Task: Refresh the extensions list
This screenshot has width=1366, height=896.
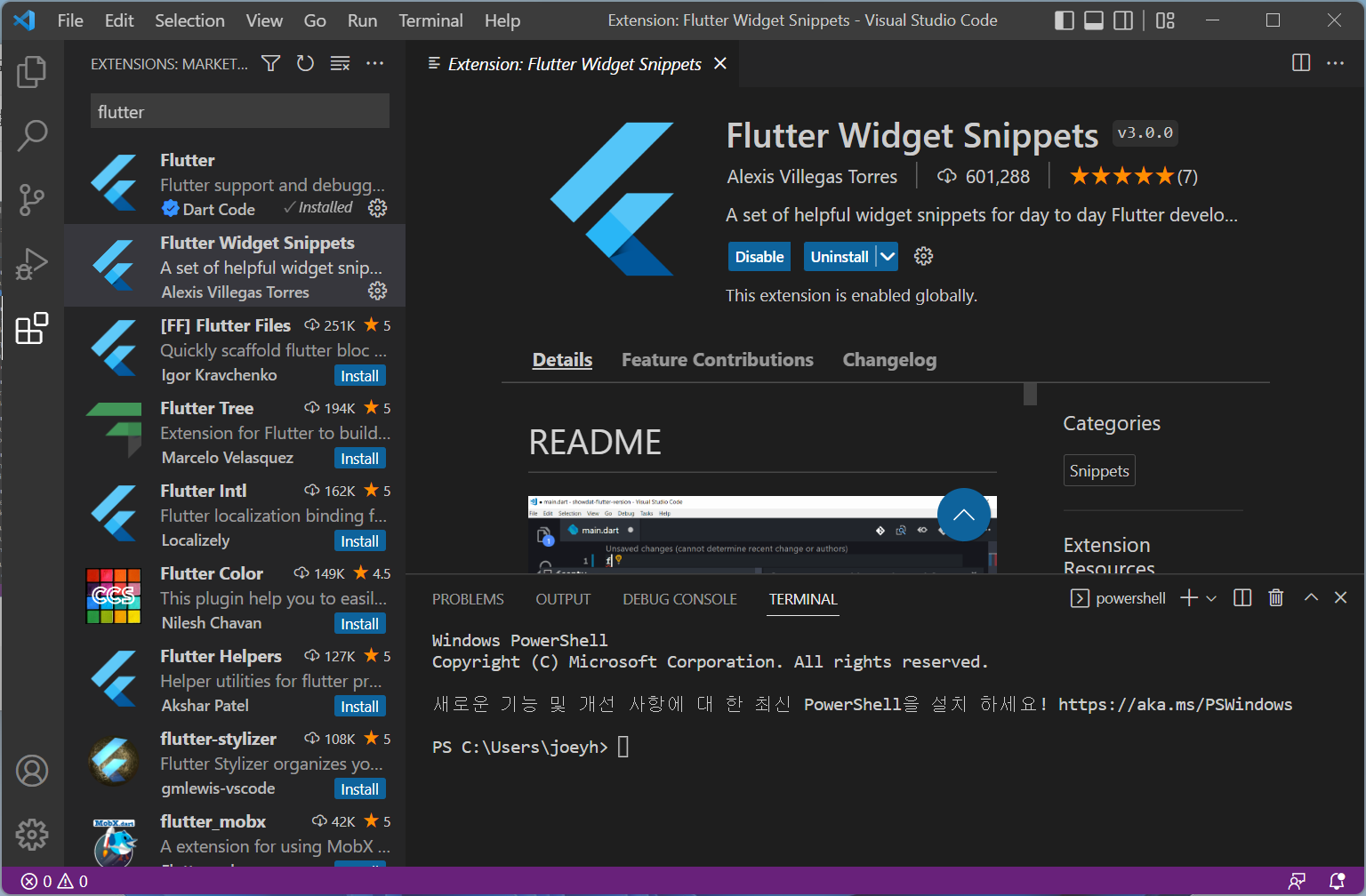Action: [305, 63]
